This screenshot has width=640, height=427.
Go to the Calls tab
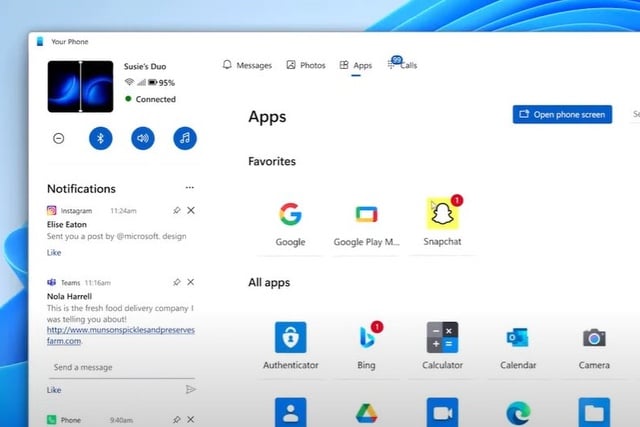[403, 65]
